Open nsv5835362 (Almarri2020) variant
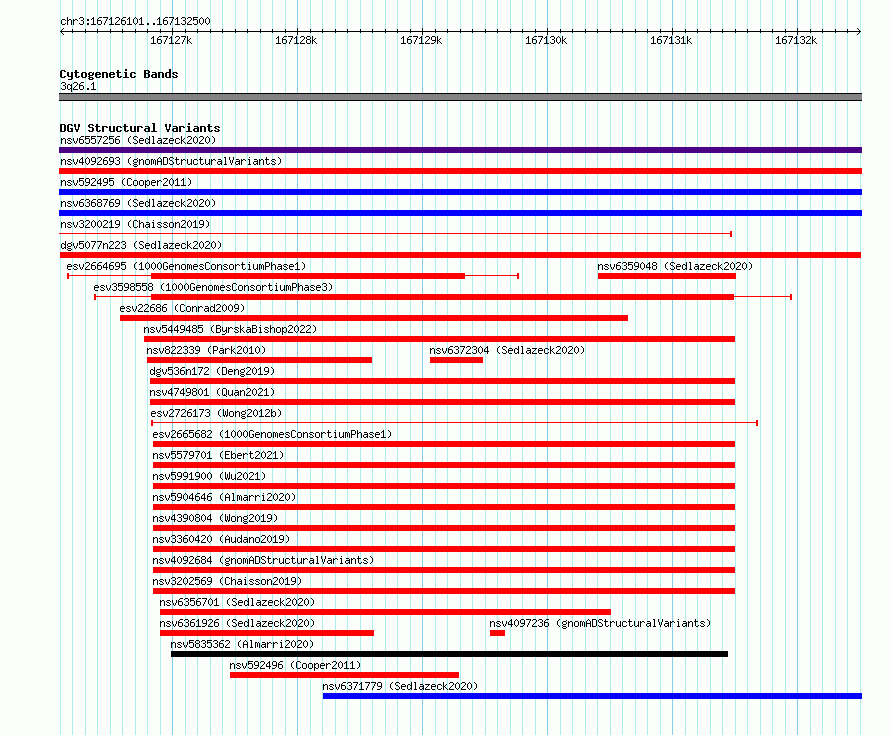Viewport: 890px width, 735px height. tap(242, 644)
